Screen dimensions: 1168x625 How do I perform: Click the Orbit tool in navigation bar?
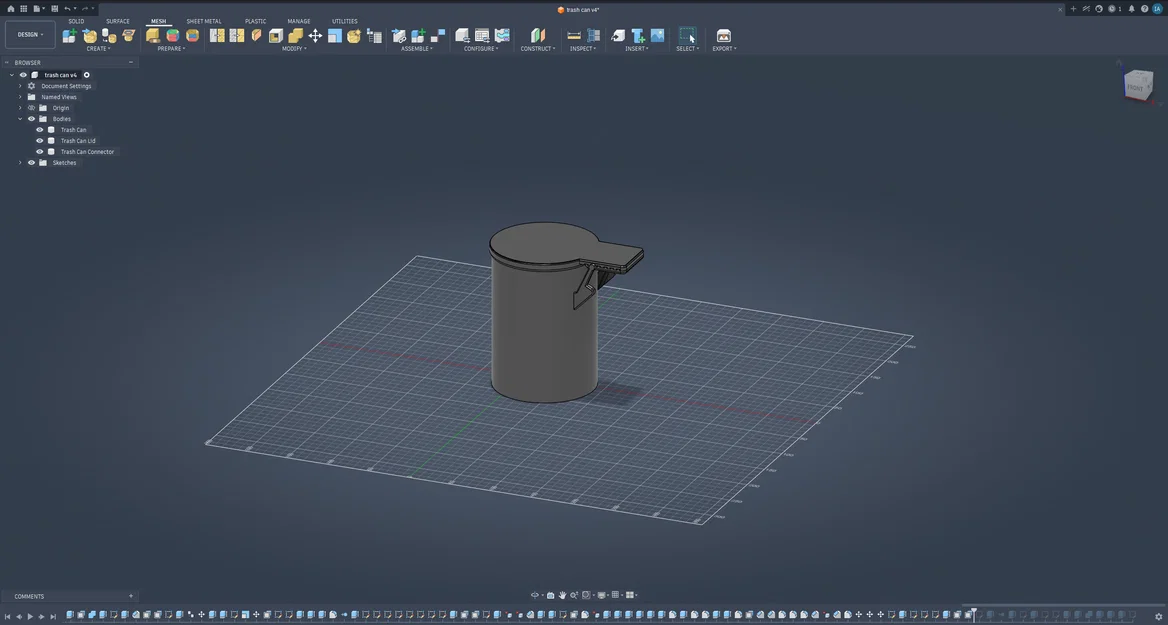pyautogui.click(x=535, y=595)
